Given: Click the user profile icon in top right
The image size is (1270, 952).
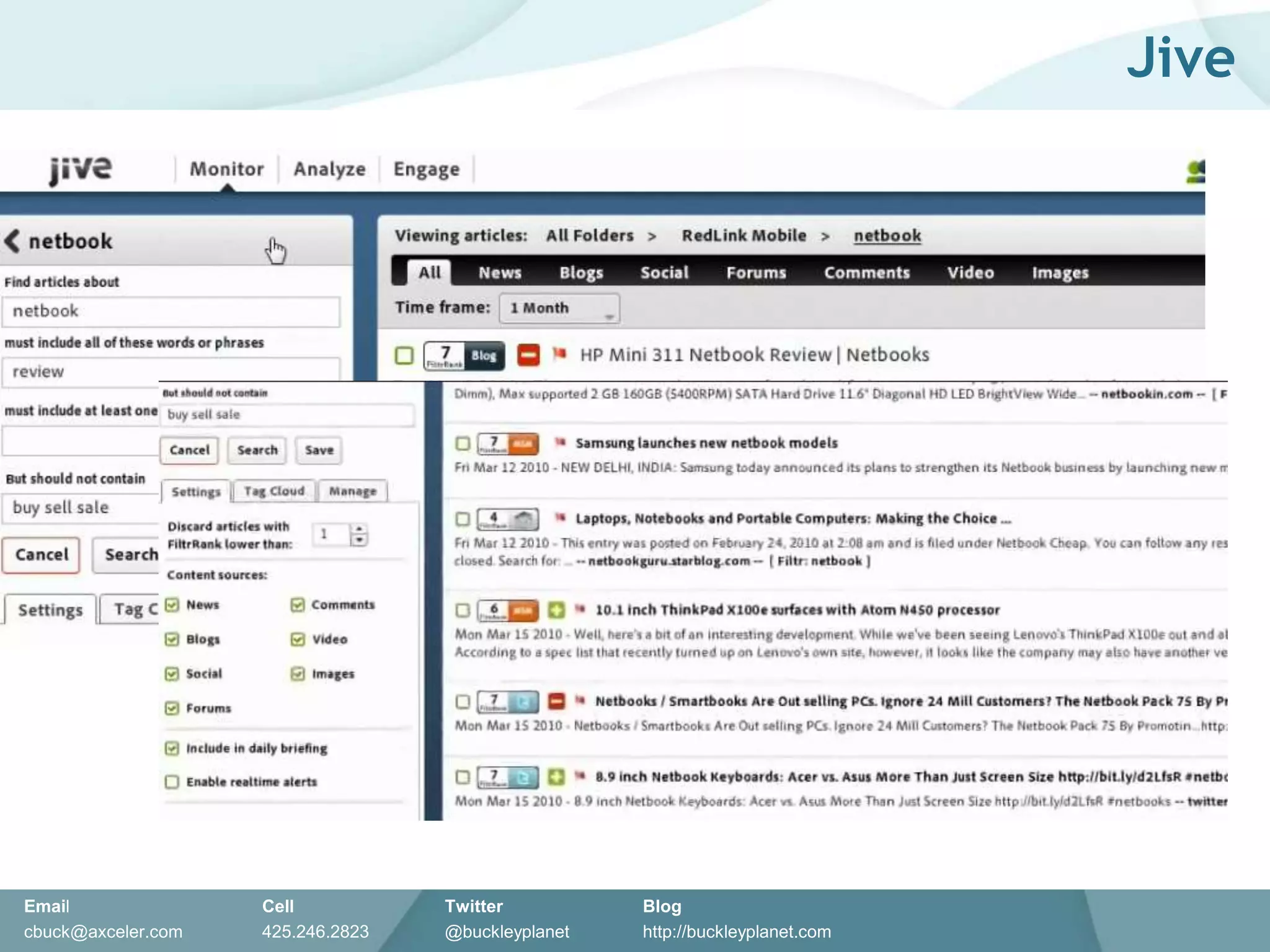Looking at the screenshot, I should (1196, 172).
